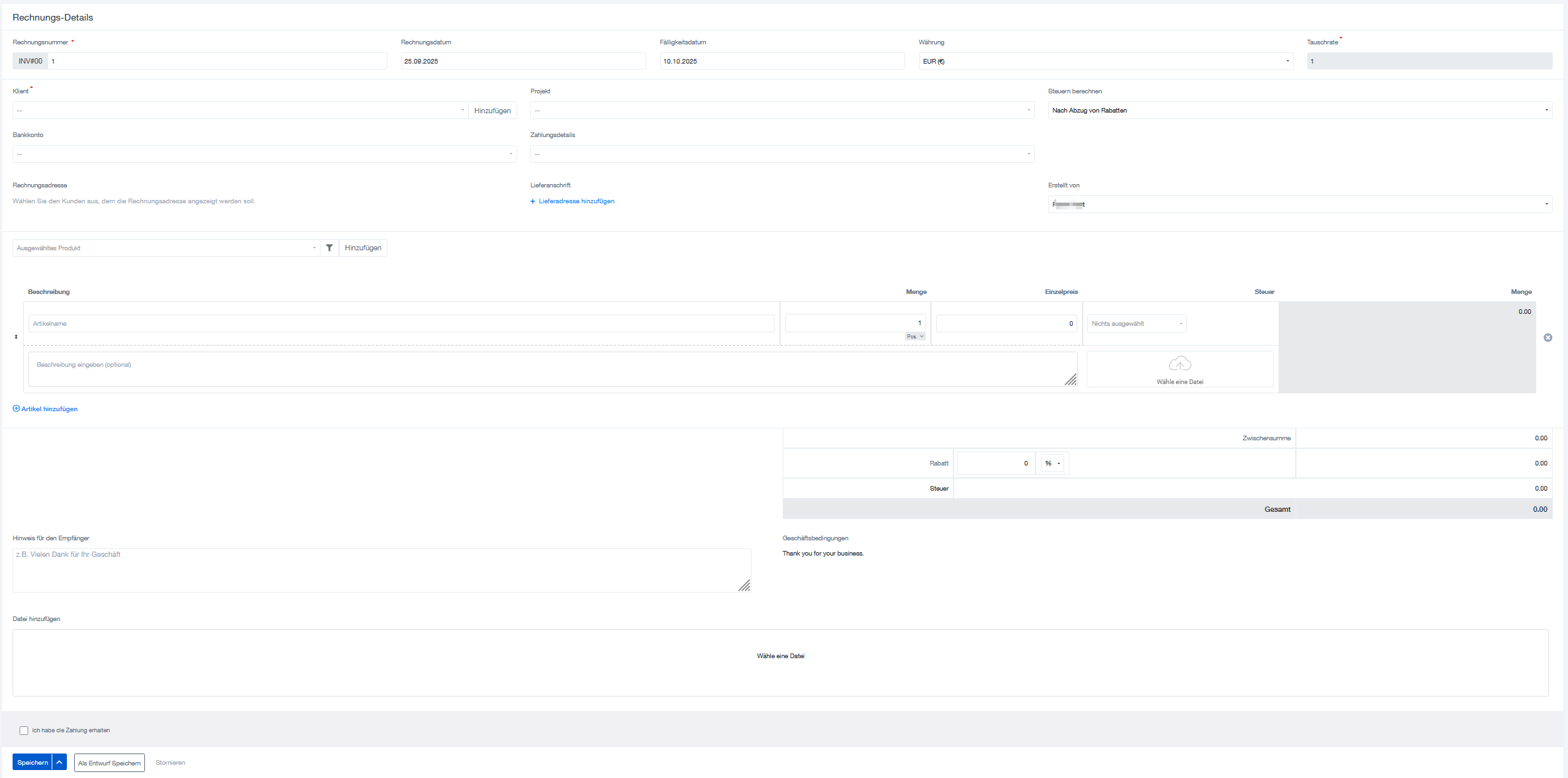
Task: Click the product filter funnel icon
Action: coord(329,248)
